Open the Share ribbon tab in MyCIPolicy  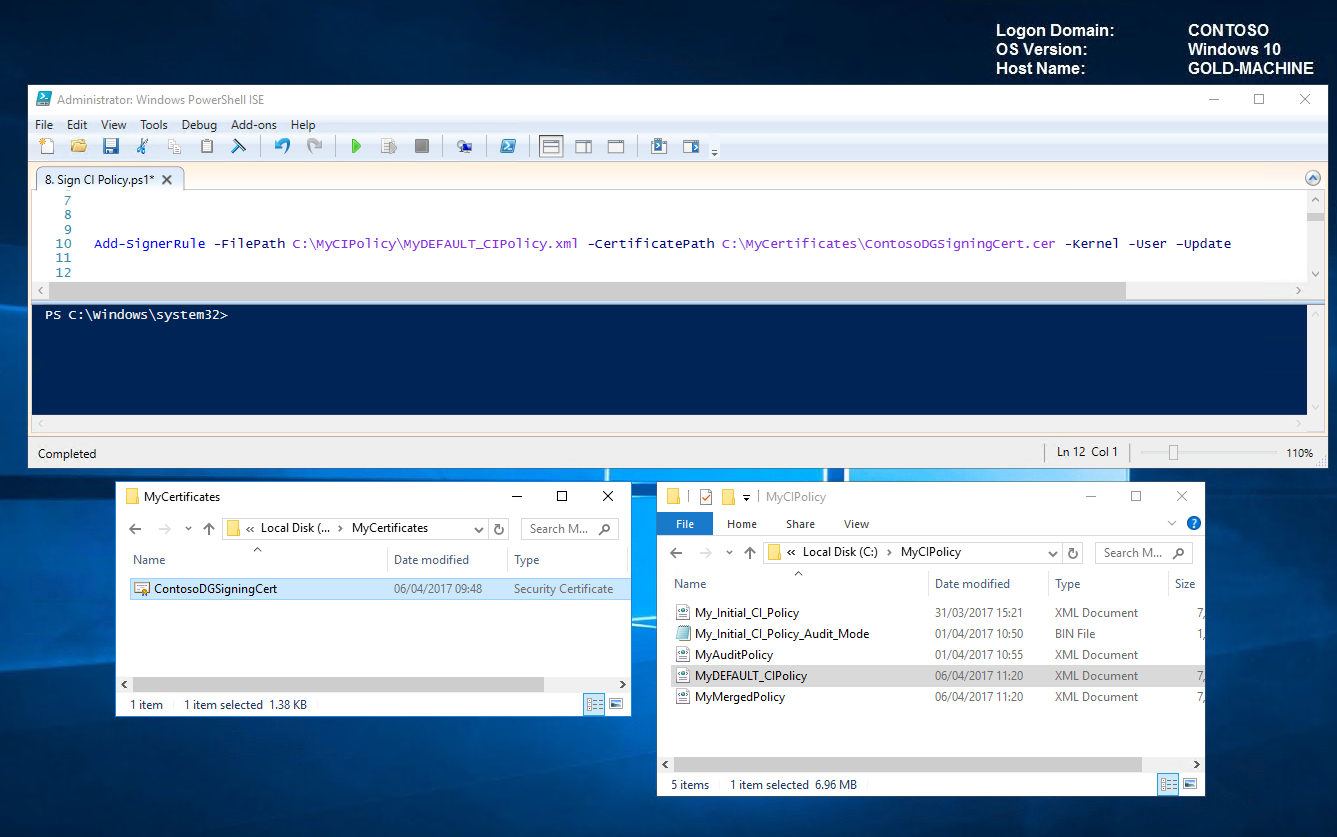pos(800,524)
